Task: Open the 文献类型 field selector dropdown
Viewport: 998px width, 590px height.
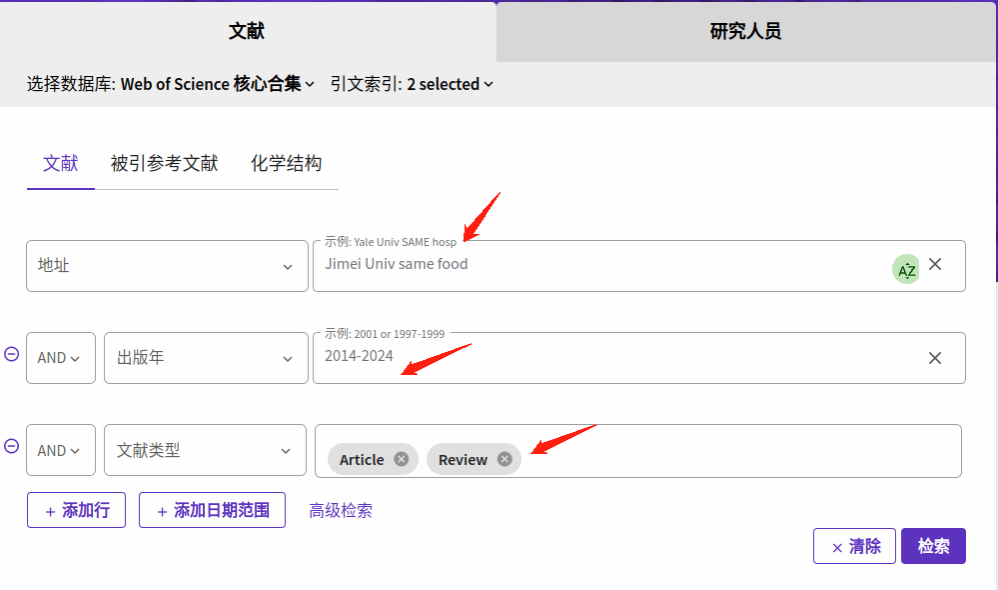Action: coord(205,450)
